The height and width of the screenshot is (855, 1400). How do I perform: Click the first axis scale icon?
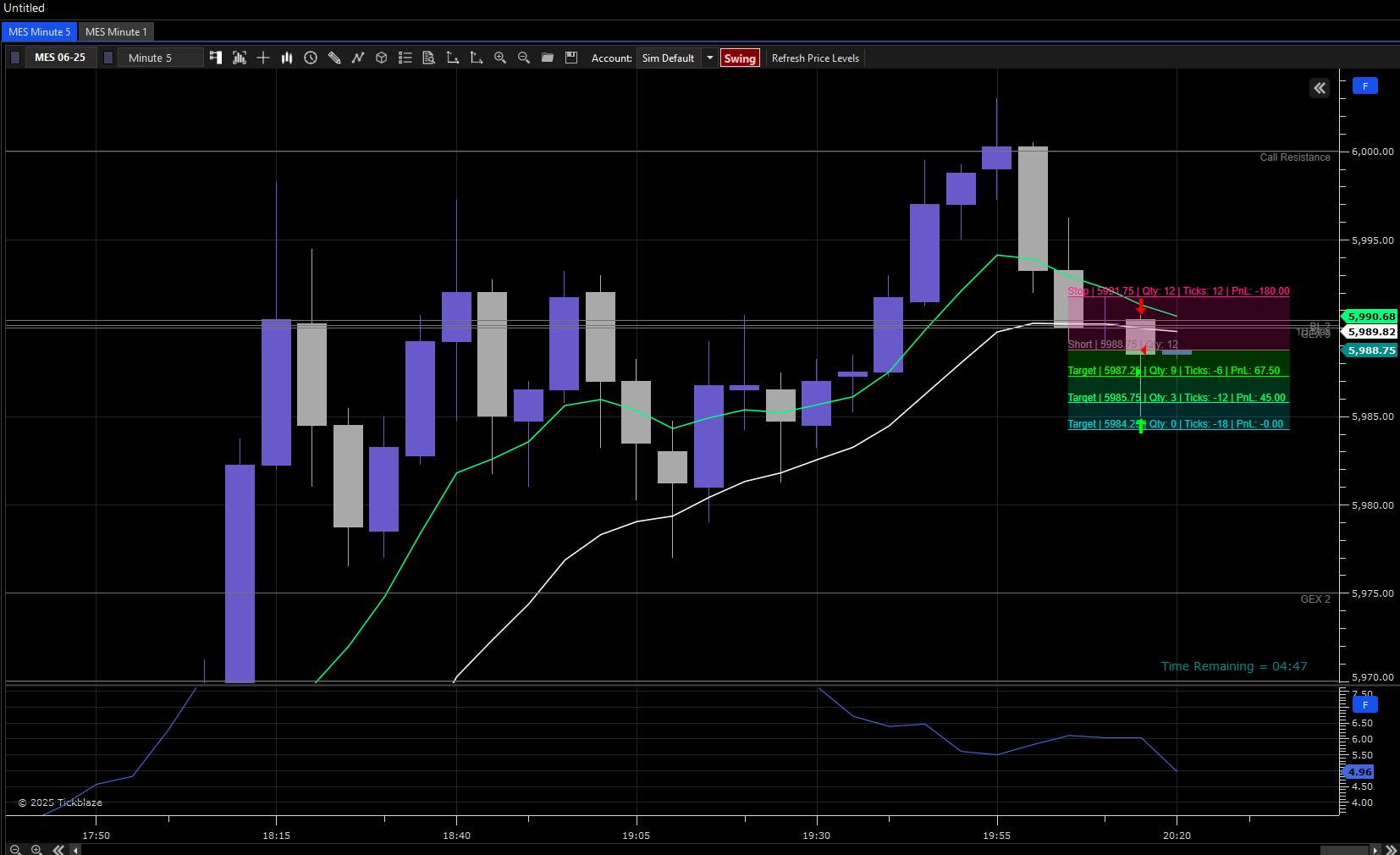[453, 58]
